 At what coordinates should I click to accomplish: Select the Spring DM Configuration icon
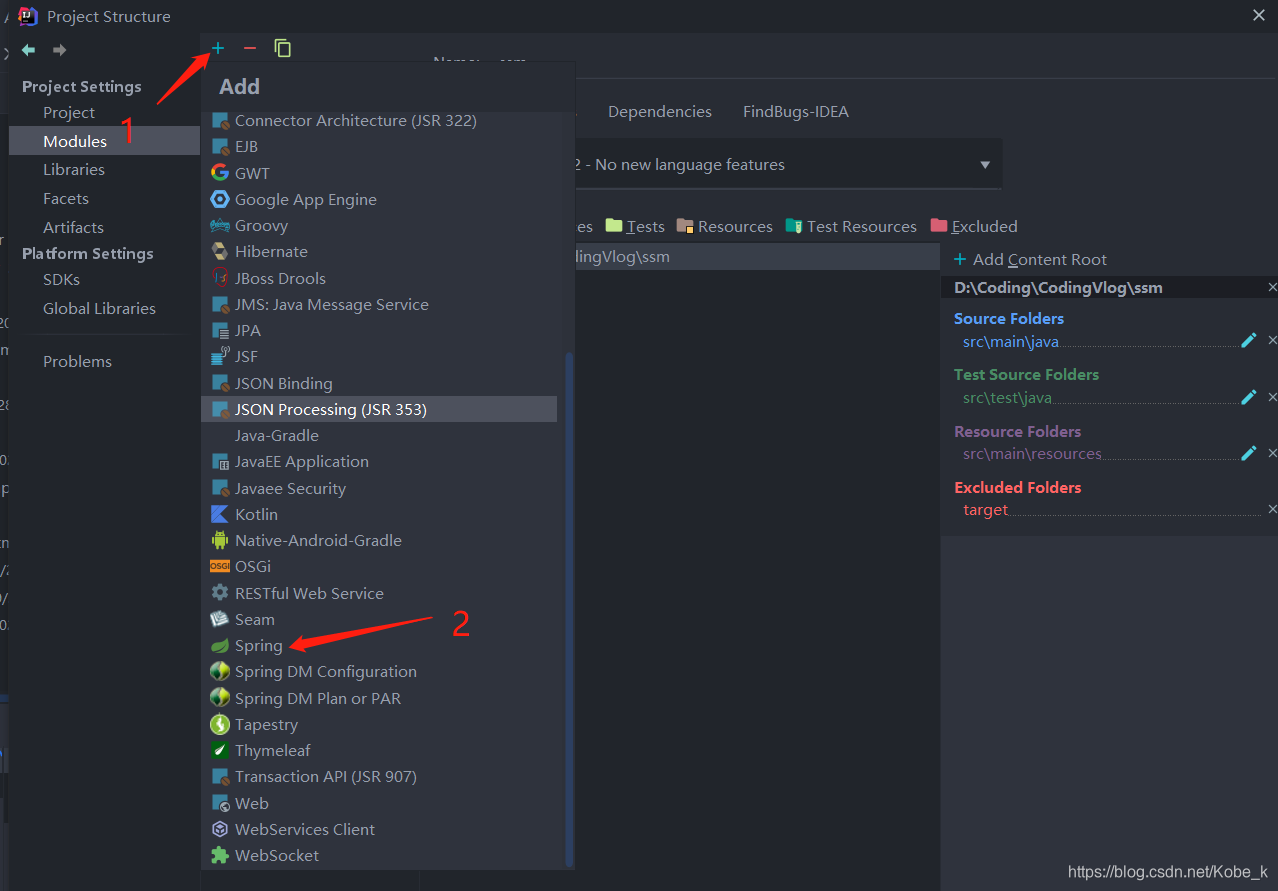coord(220,671)
